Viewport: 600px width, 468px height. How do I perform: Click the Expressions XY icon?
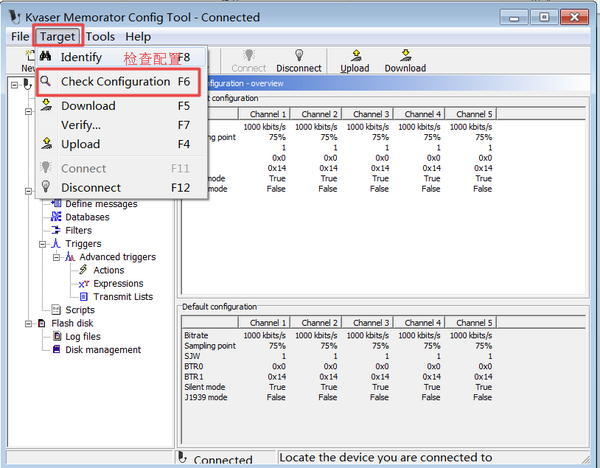pos(83,284)
